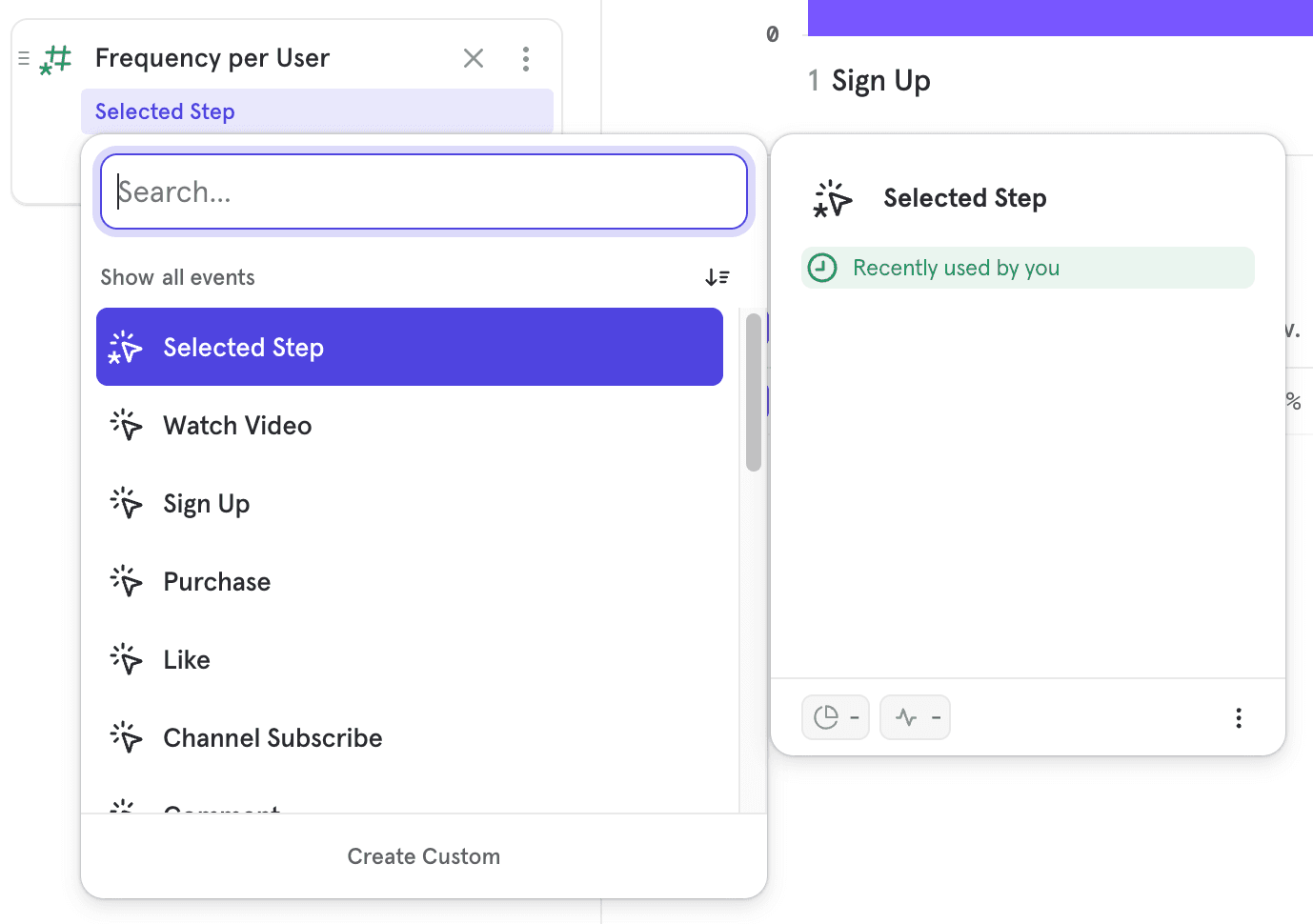Click the drag handle on the Frequency per User card
This screenshot has width=1313, height=924.
[22, 57]
